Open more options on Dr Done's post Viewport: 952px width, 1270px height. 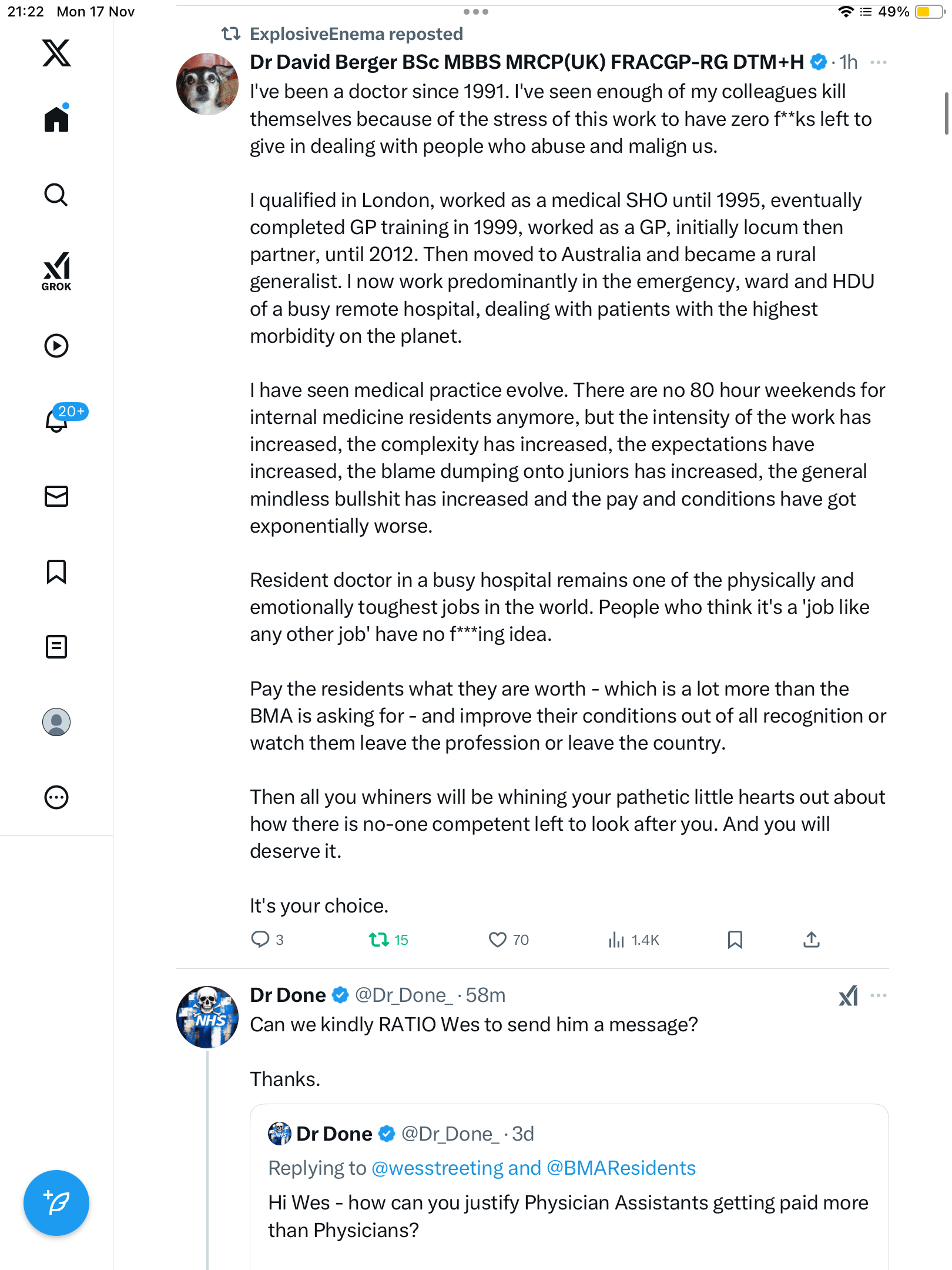tap(878, 995)
